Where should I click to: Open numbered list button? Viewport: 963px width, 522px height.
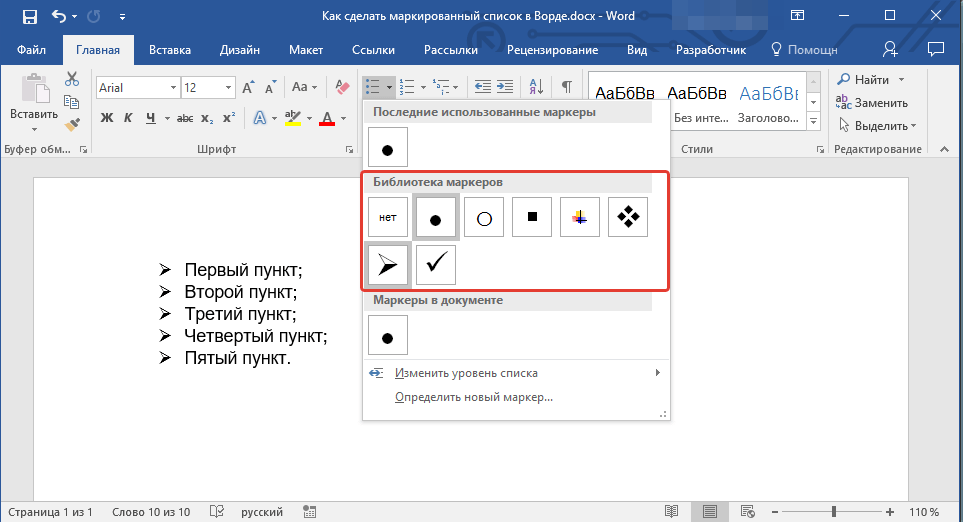click(407, 87)
